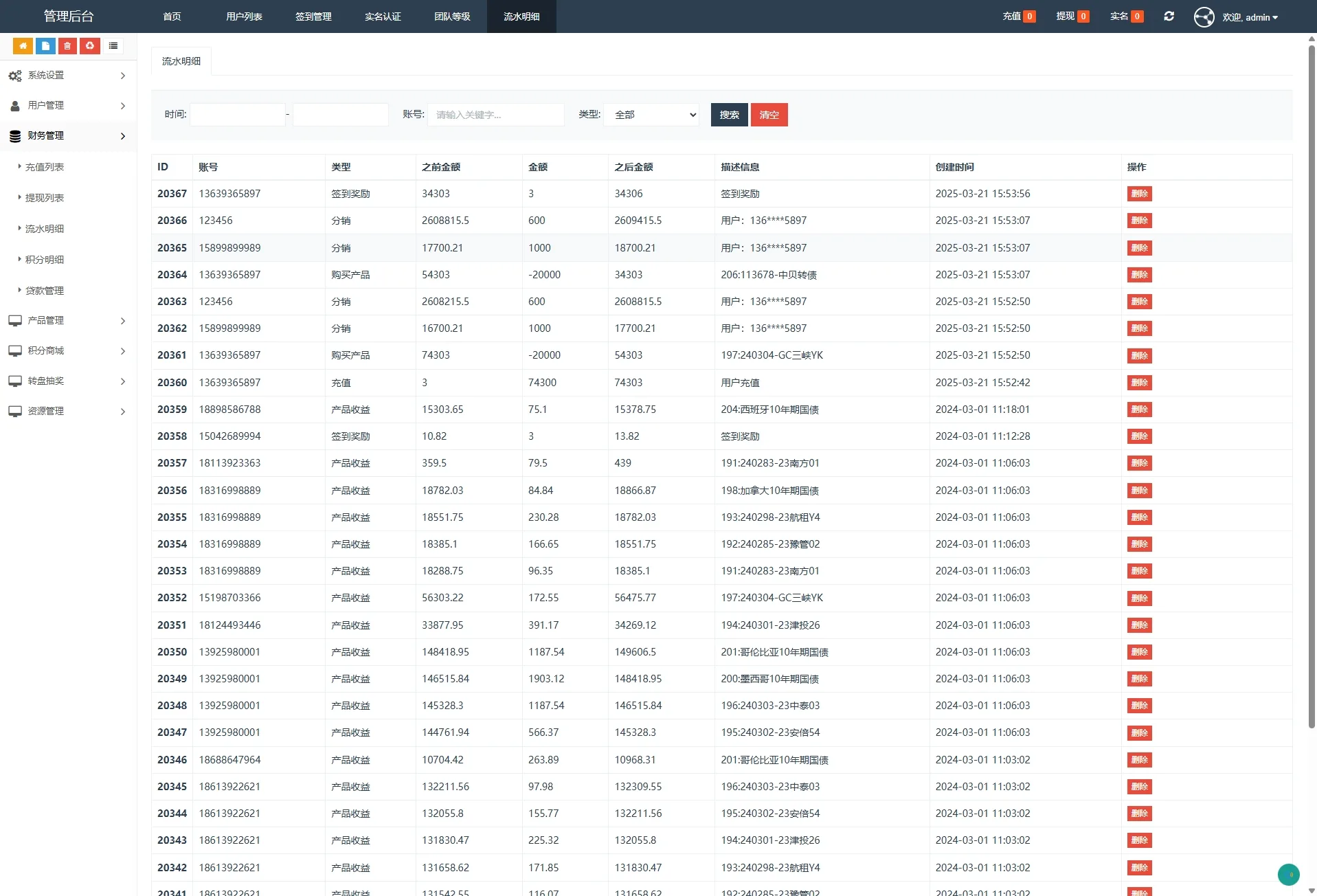Viewport: 1317px width, 896px height.
Task: Expand 系统设置 in the sidebar
Action: click(68, 76)
